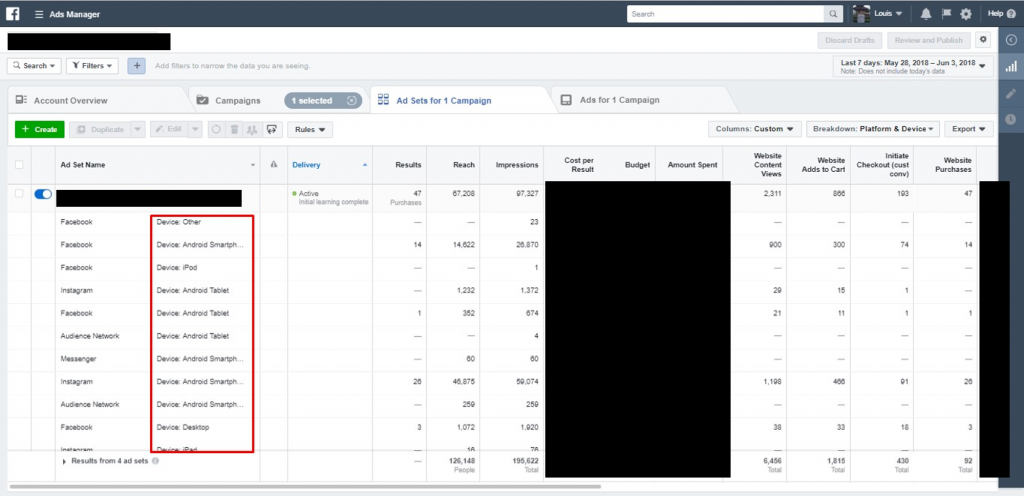Open the notifications bell
The height and width of the screenshot is (496, 1024).
pyautogui.click(x=926, y=14)
